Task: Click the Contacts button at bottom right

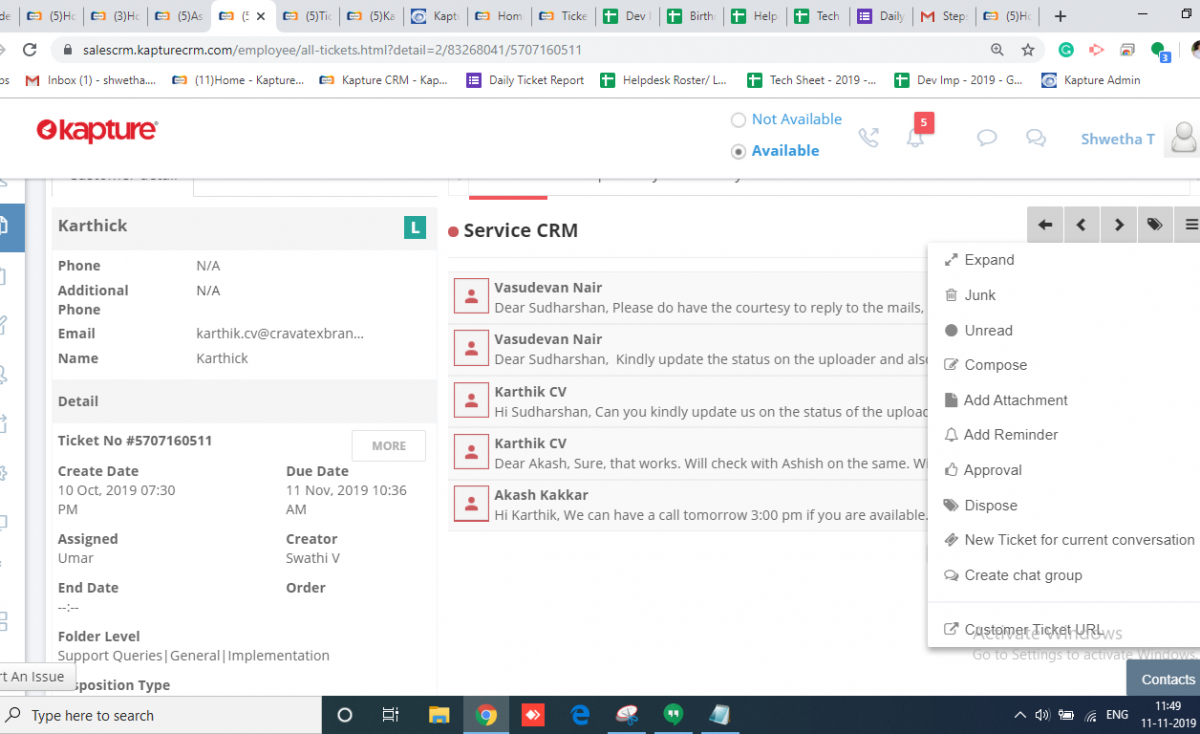Action: point(1165,679)
